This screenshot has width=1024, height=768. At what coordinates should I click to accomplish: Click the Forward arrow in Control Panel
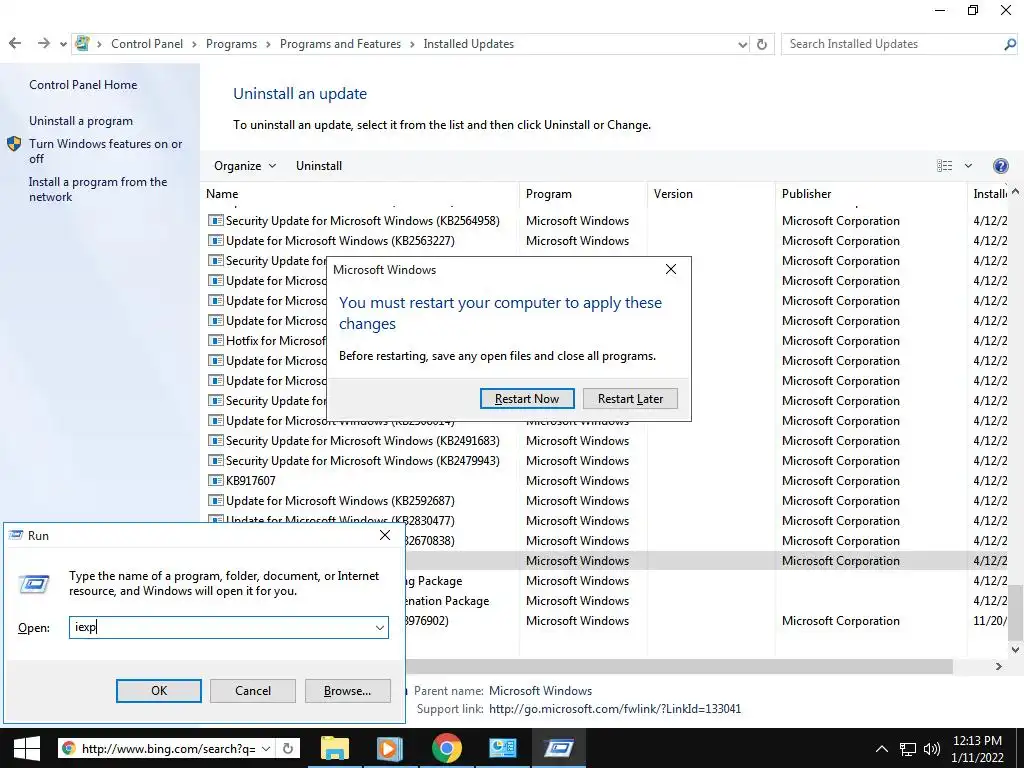pyautogui.click(x=44, y=44)
